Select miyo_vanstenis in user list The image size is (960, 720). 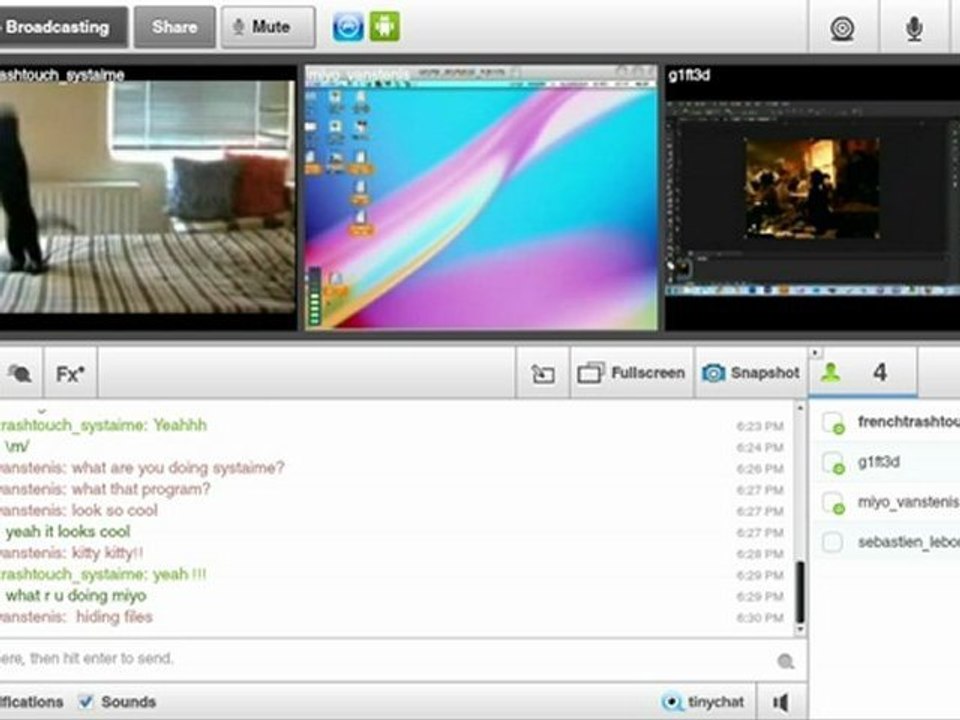click(x=909, y=502)
